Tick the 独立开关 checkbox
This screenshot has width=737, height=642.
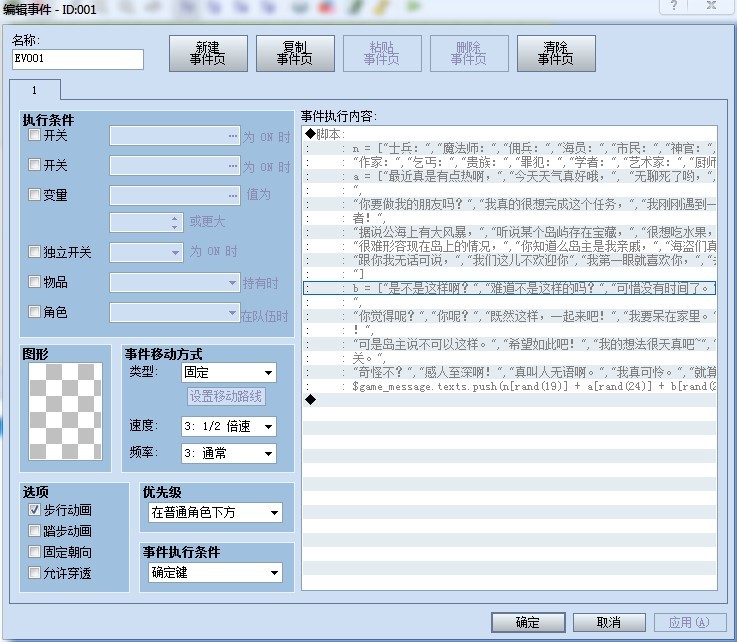point(34,251)
